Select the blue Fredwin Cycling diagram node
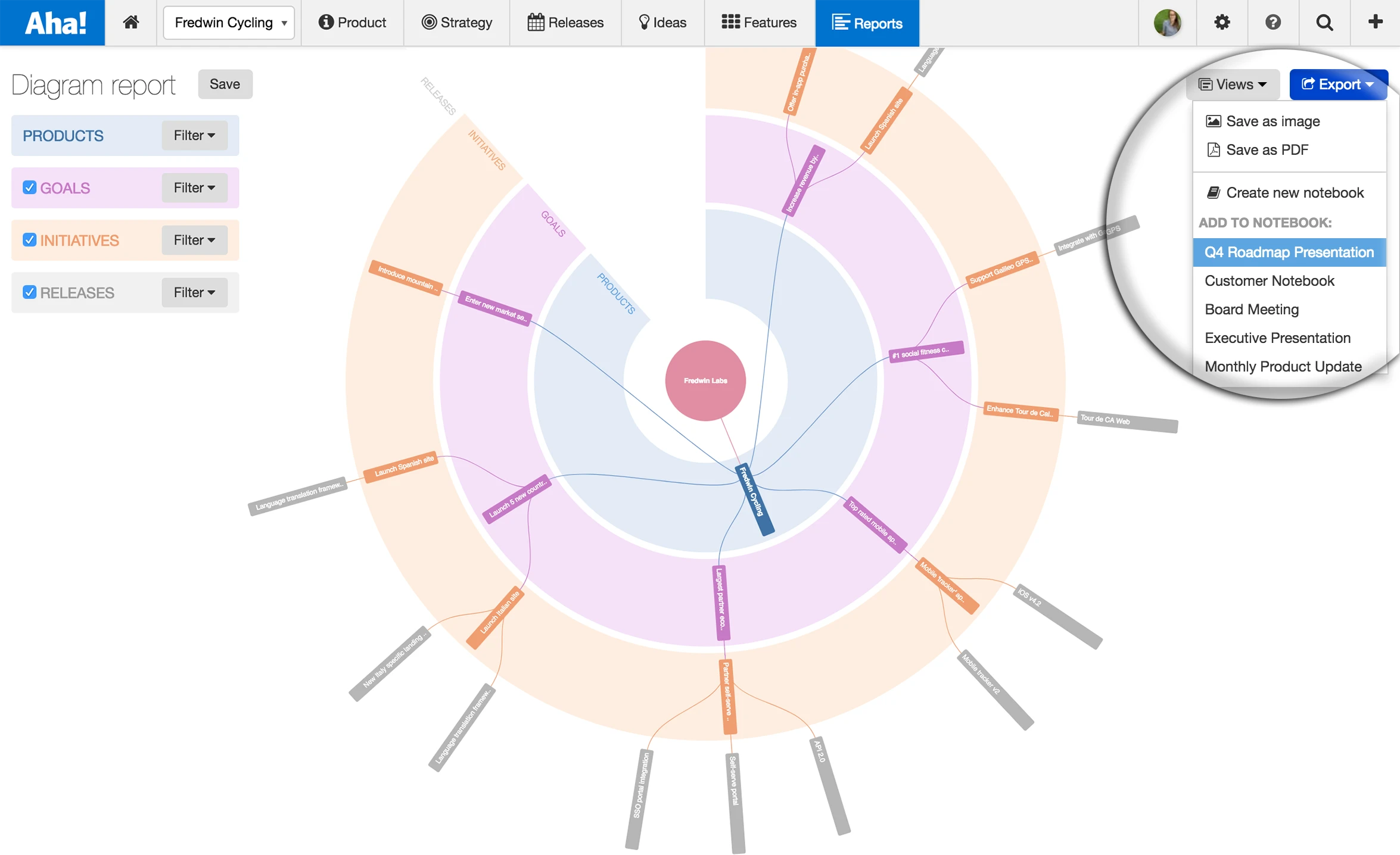The image size is (1400, 855). [x=755, y=500]
